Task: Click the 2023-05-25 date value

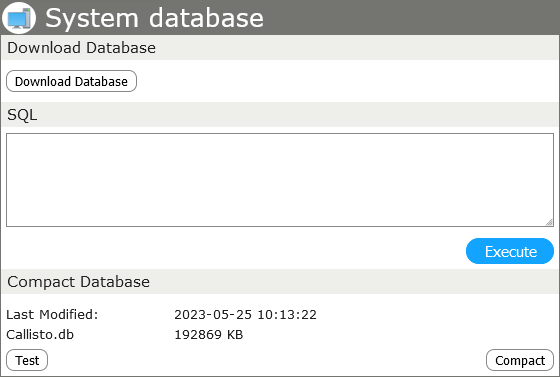Action: pos(213,315)
